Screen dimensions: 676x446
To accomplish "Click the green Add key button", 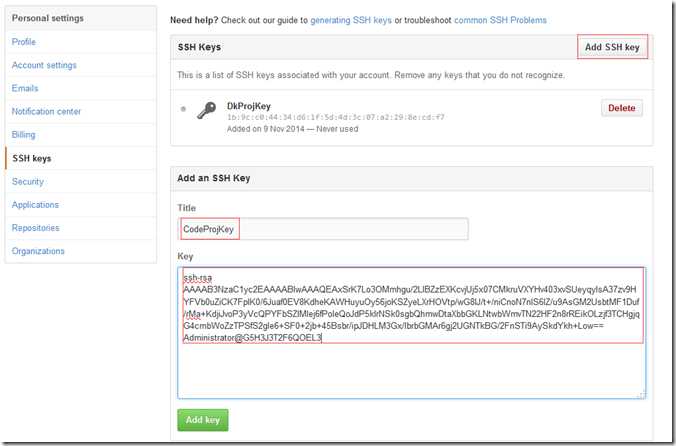I will [x=203, y=420].
